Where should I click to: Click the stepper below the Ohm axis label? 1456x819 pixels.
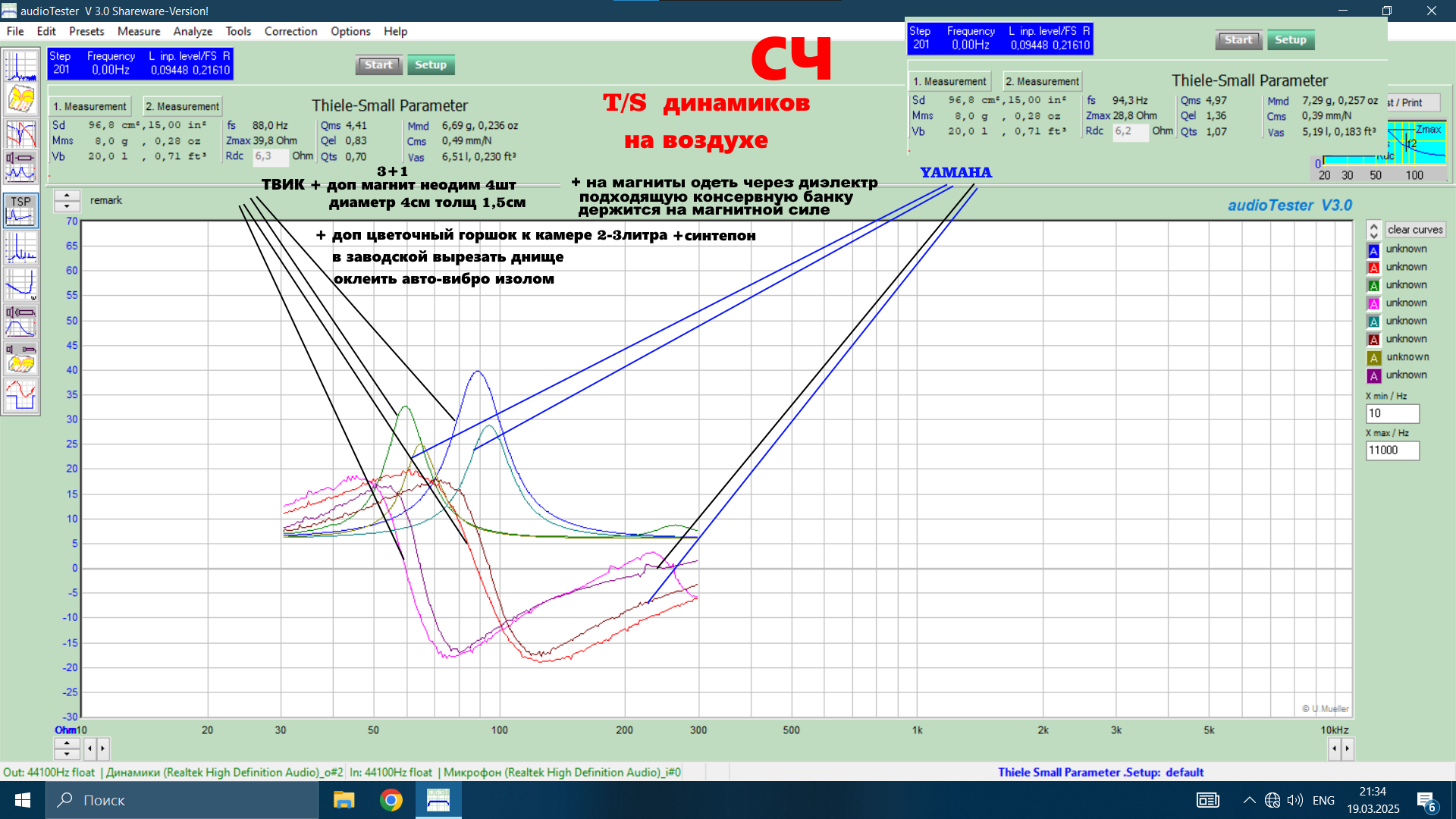[67, 748]
